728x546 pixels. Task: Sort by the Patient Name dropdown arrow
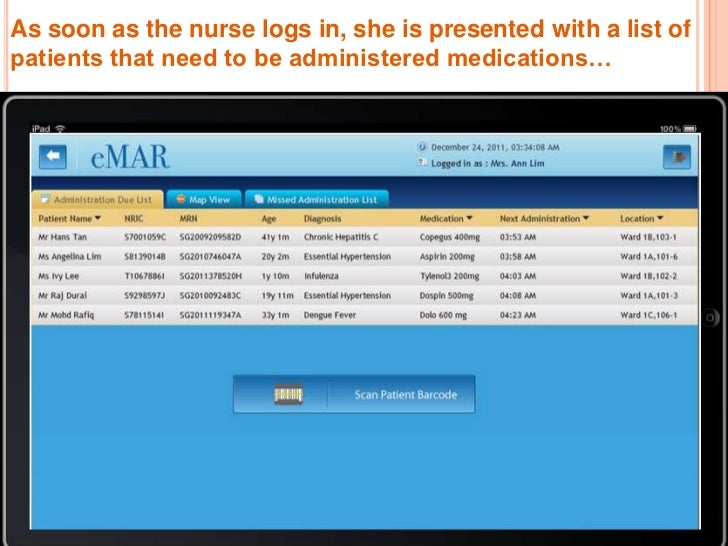tap(98, 218)
